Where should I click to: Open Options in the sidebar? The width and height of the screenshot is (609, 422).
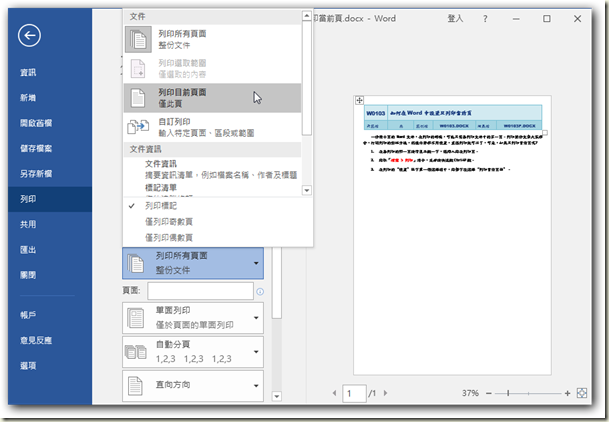click(50, 366)
